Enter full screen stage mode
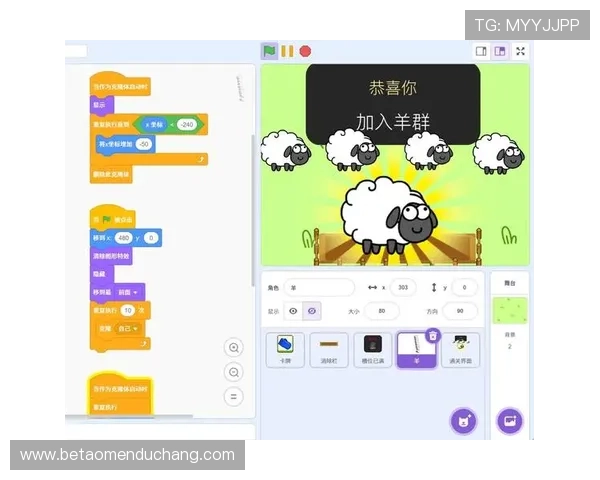600x480 pixels. [x=520, y=51]
